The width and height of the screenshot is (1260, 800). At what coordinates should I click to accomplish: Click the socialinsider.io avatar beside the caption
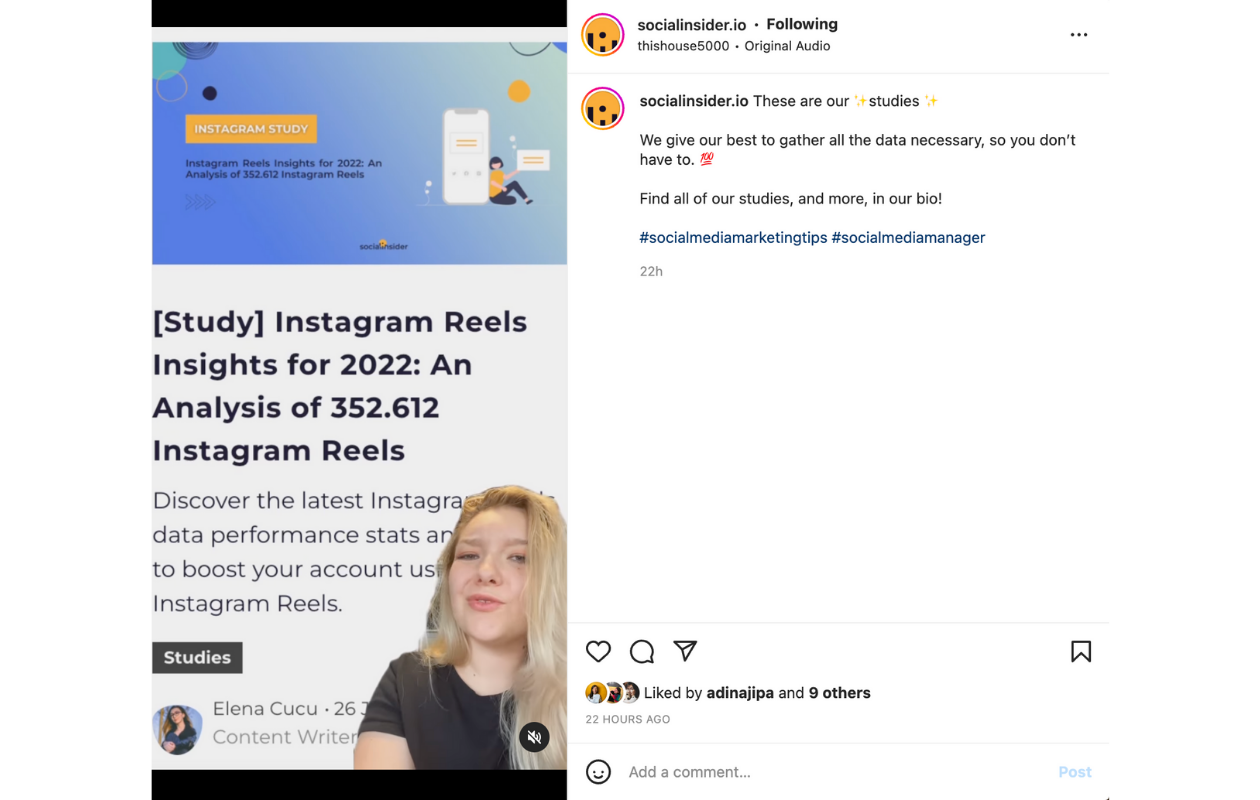click(603, 109)
